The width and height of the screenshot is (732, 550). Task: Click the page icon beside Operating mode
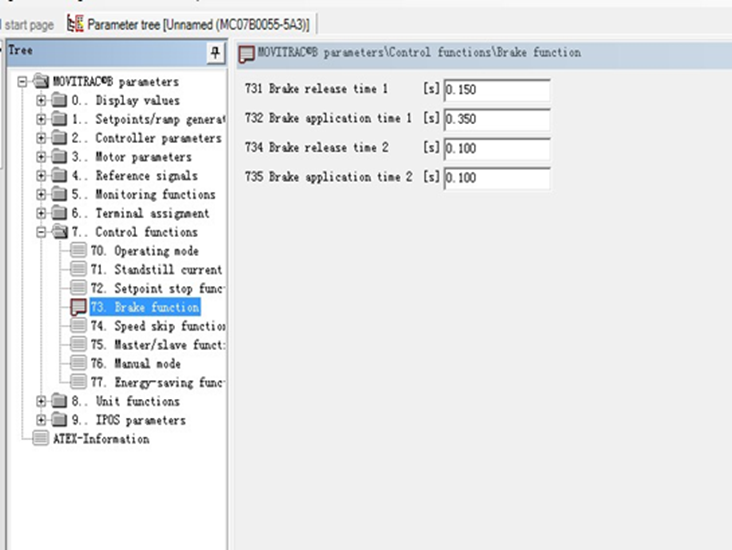(x=78, y=251)
